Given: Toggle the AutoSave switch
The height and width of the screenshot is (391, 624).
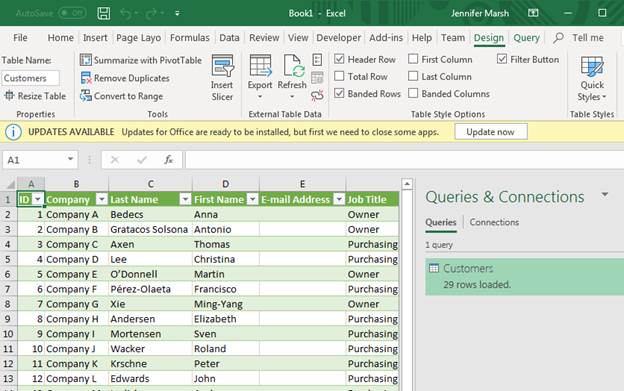Looking at the screenshot, I should [x=72, y=13].
